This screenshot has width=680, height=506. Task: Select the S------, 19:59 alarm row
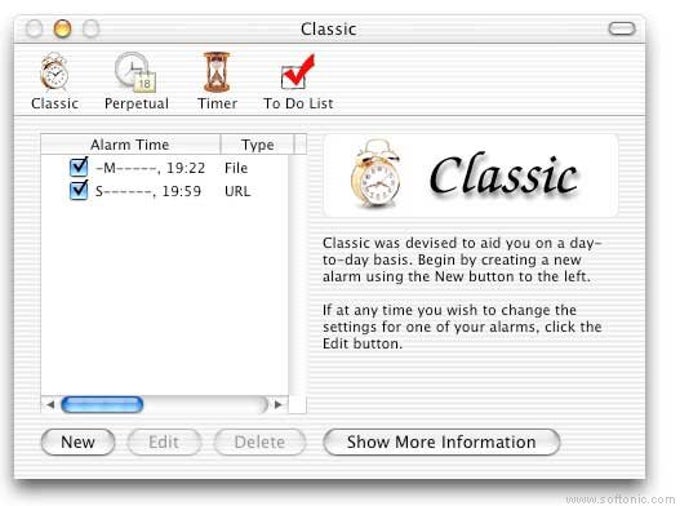pos(165,191)
